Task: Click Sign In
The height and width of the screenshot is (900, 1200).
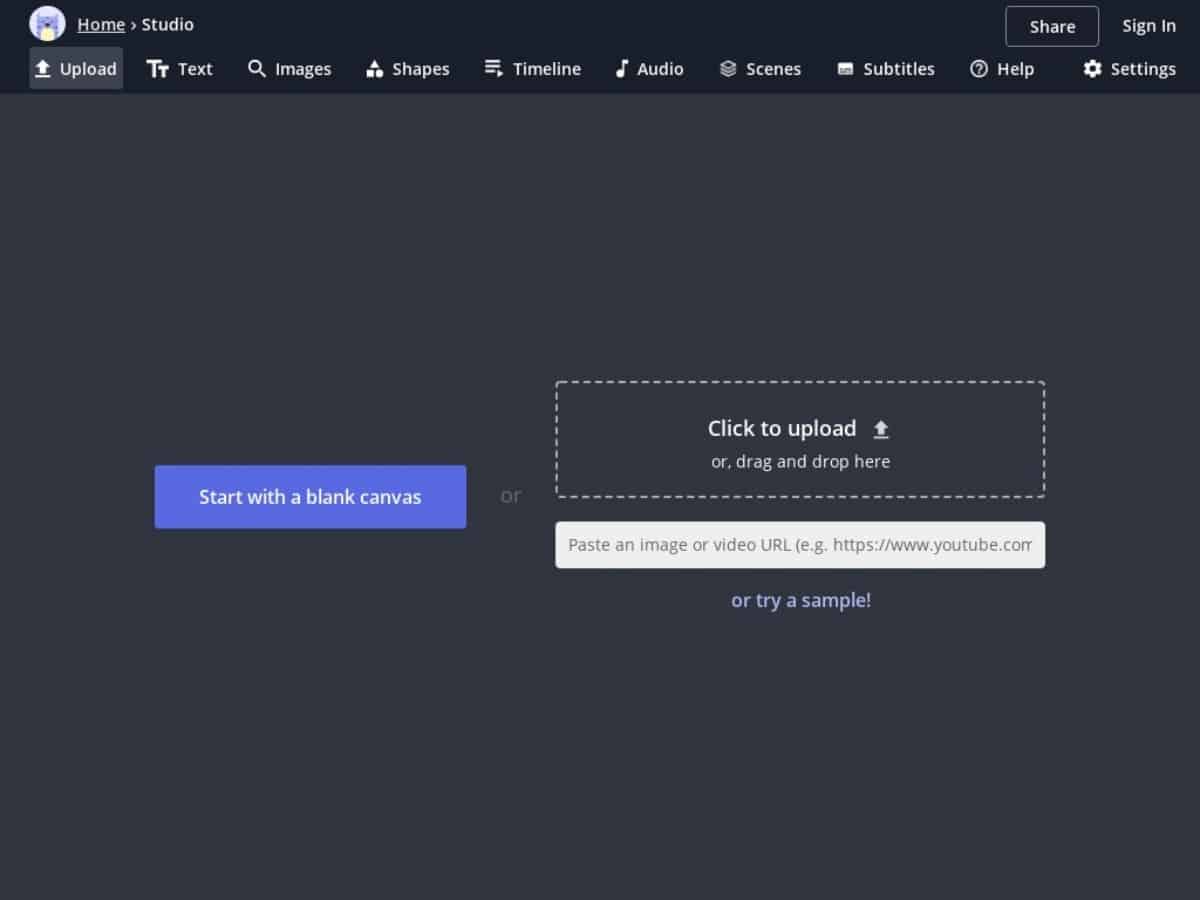Action: [x=1149, y=26]
